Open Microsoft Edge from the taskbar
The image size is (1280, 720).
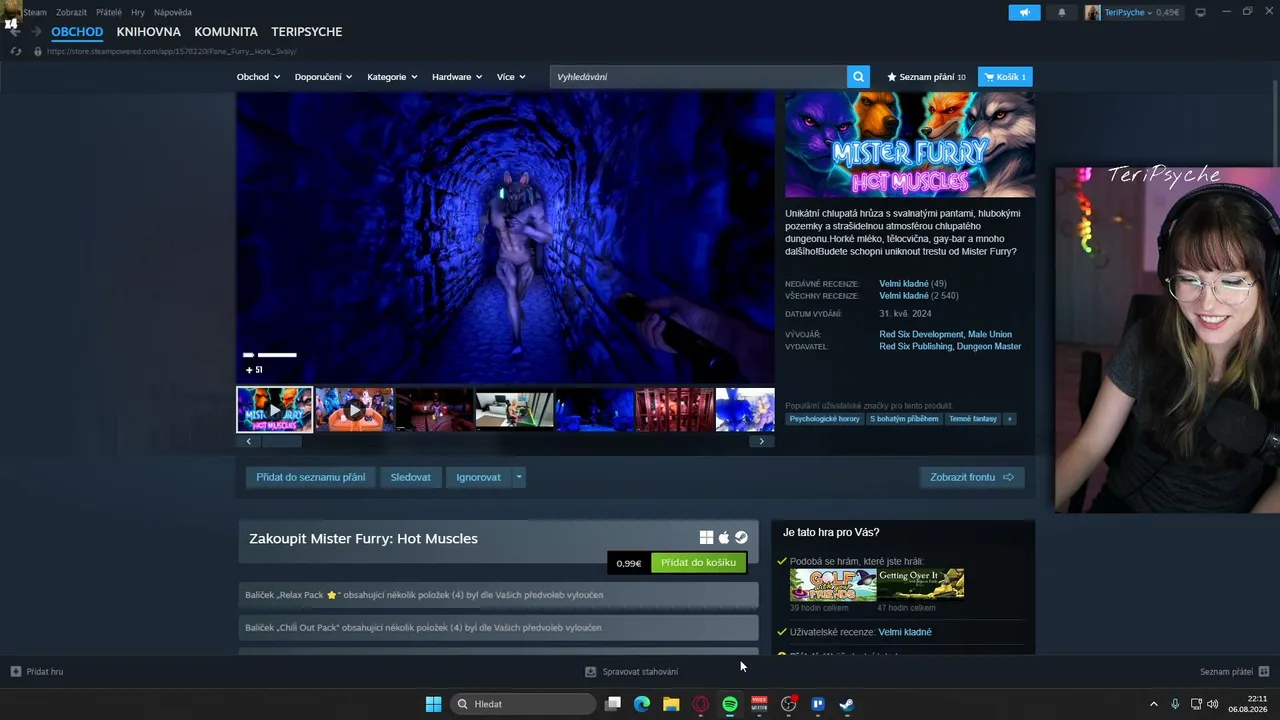[642, 704]
